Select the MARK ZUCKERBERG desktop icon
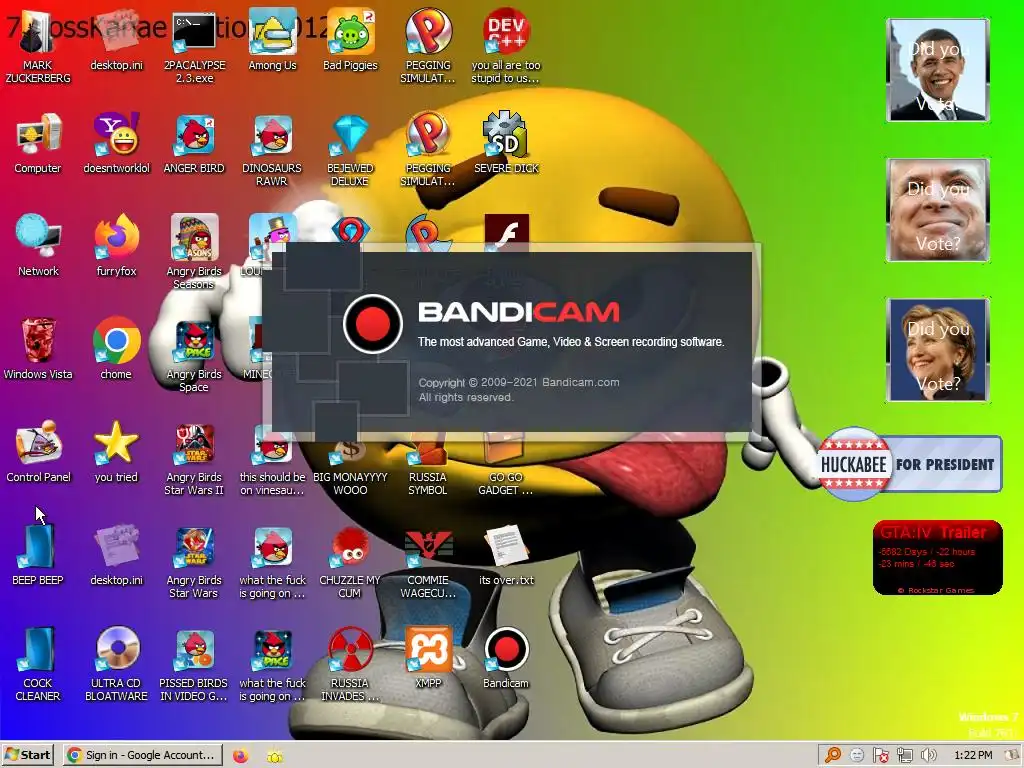1024x768 pixels. [38, 46]
